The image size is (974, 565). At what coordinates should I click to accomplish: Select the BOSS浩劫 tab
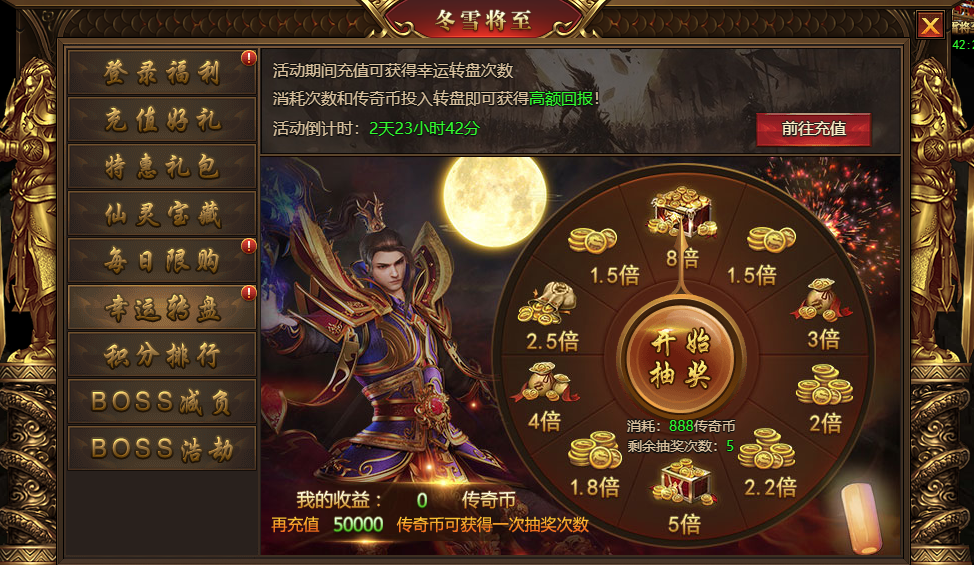point(162,448)
